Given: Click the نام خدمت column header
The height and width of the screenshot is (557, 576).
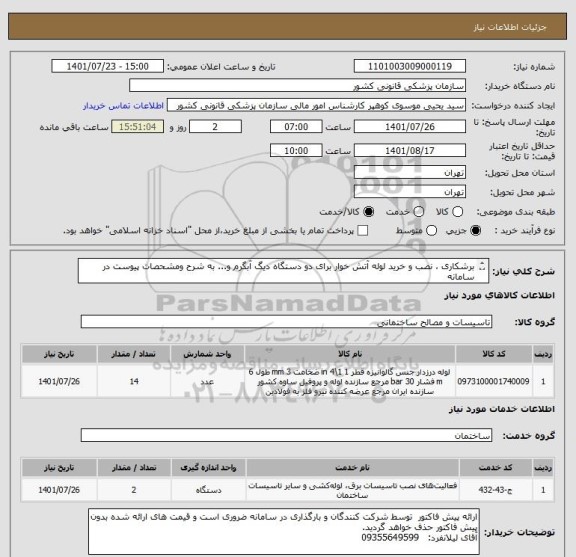Looking at the screenshot, I should tap(352, 468).
